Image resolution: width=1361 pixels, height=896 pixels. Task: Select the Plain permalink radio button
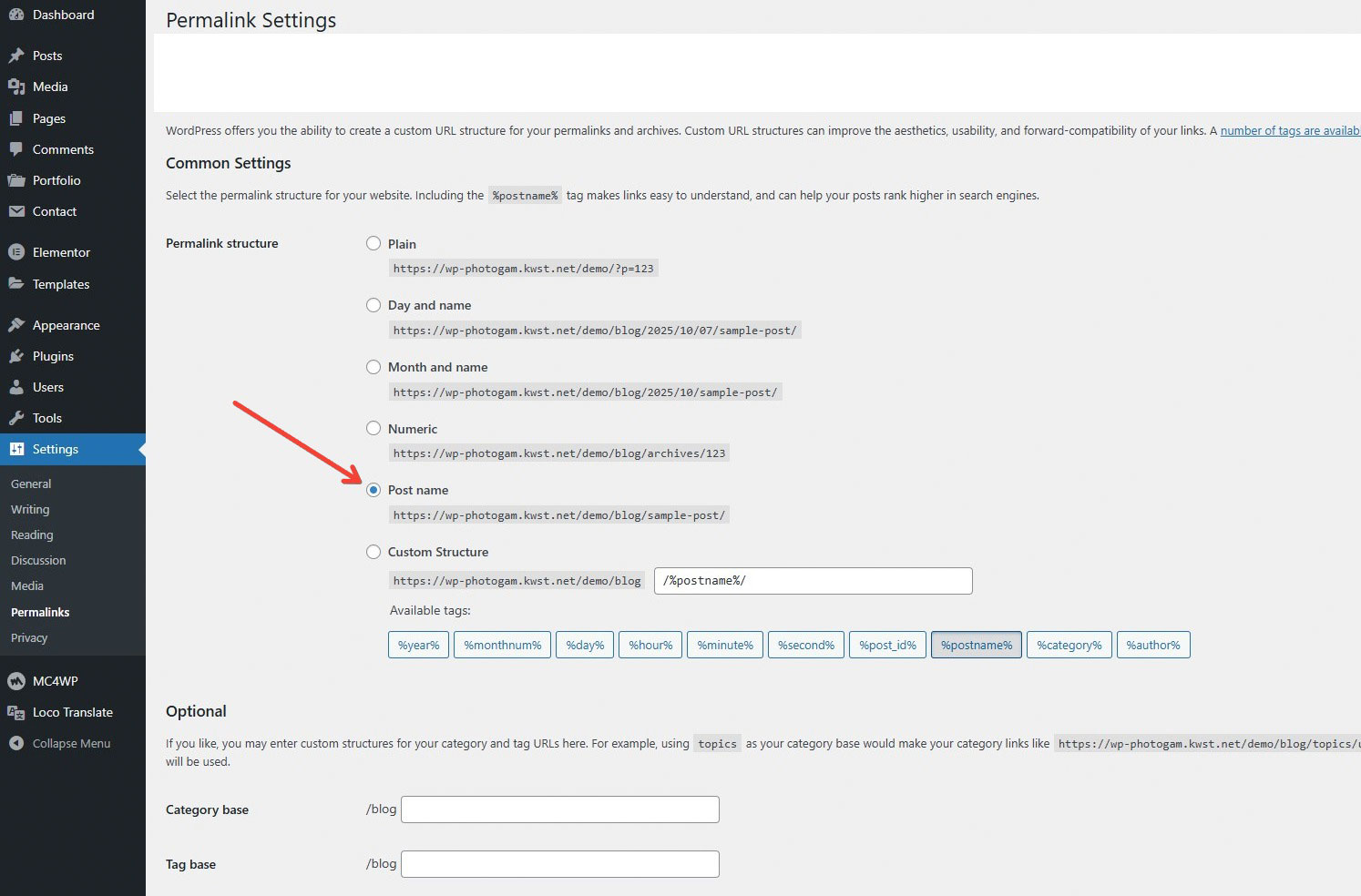[374, 243]
